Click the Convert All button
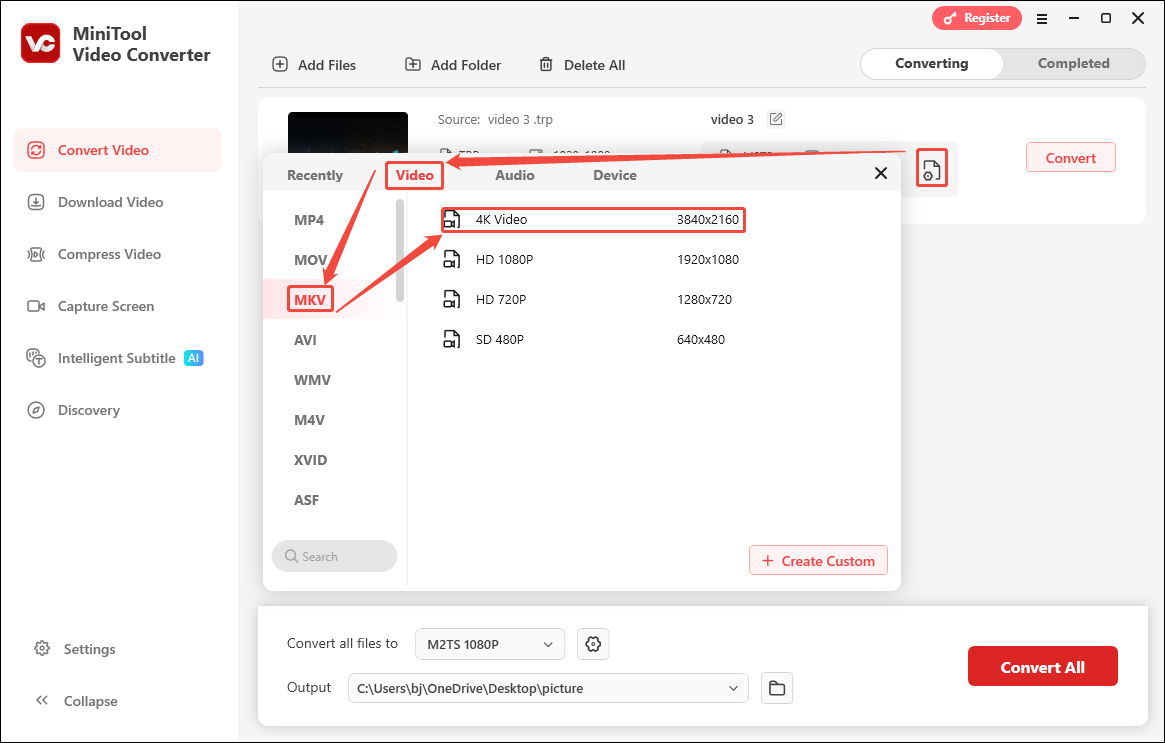This screenshot has width=1165, height=743. pos(1042,666)
